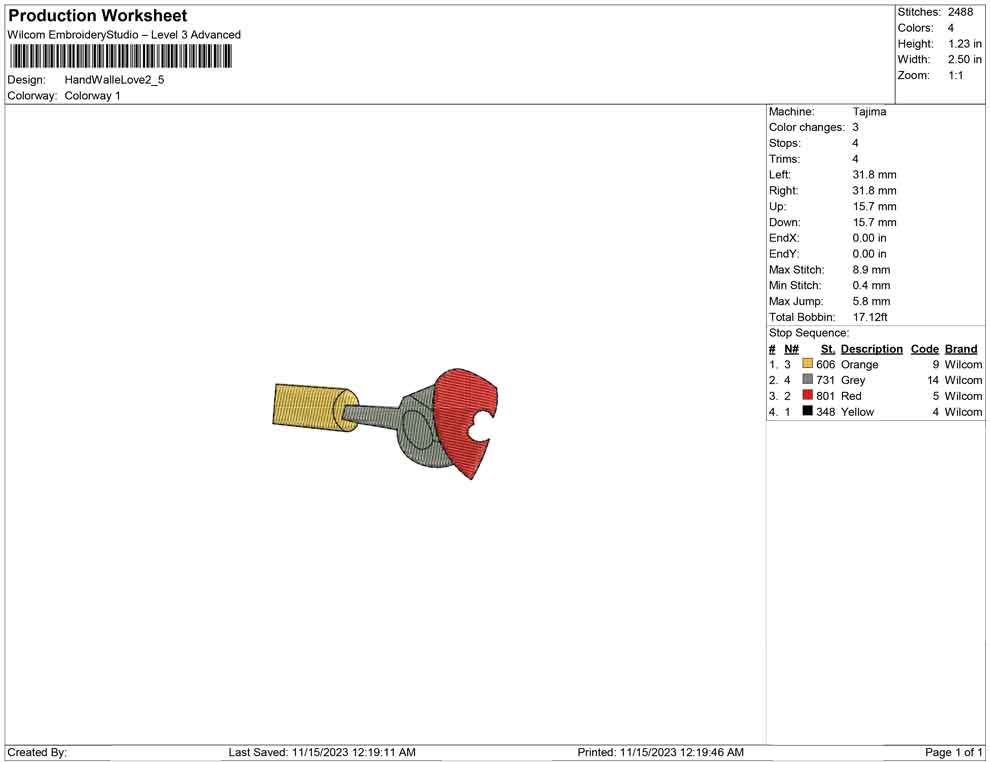Click the Created By footer label
The image size is (990, 762).
tap(37, 753)
